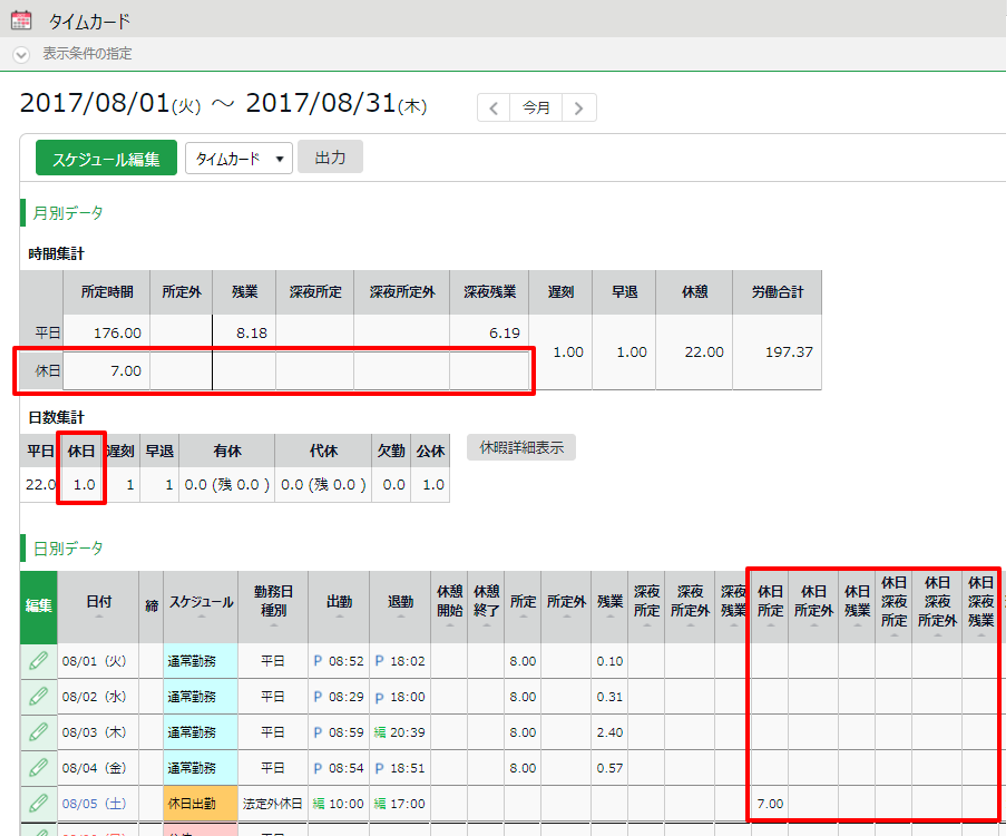Click 休暇詳細表示 button
The width and height of the screenshot is (1007, 836).
[x=521, y=447]
